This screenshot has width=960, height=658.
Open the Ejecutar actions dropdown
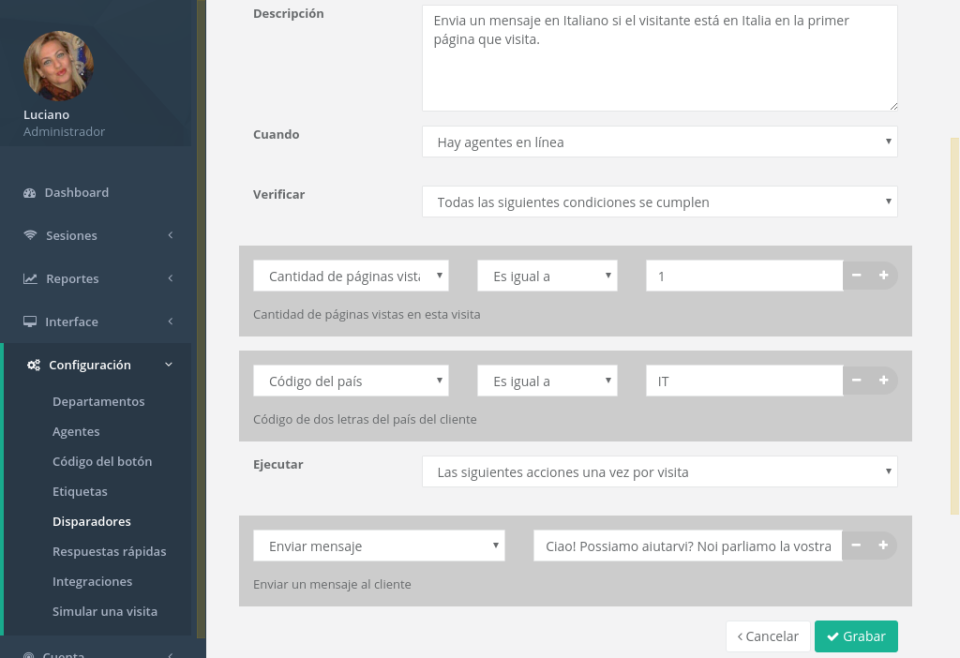pyautogui.click(x=660, y=471)
